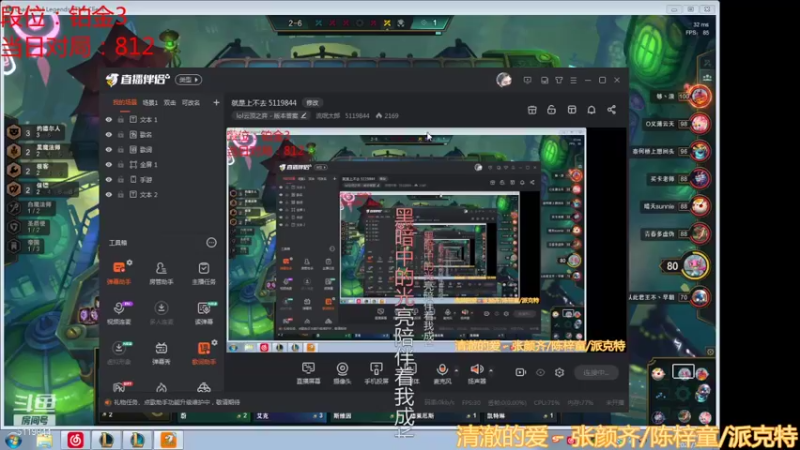Viewport: 800px width, 450px height.
Task: Open the 视频连麦 video link tool
Action: 118,312
